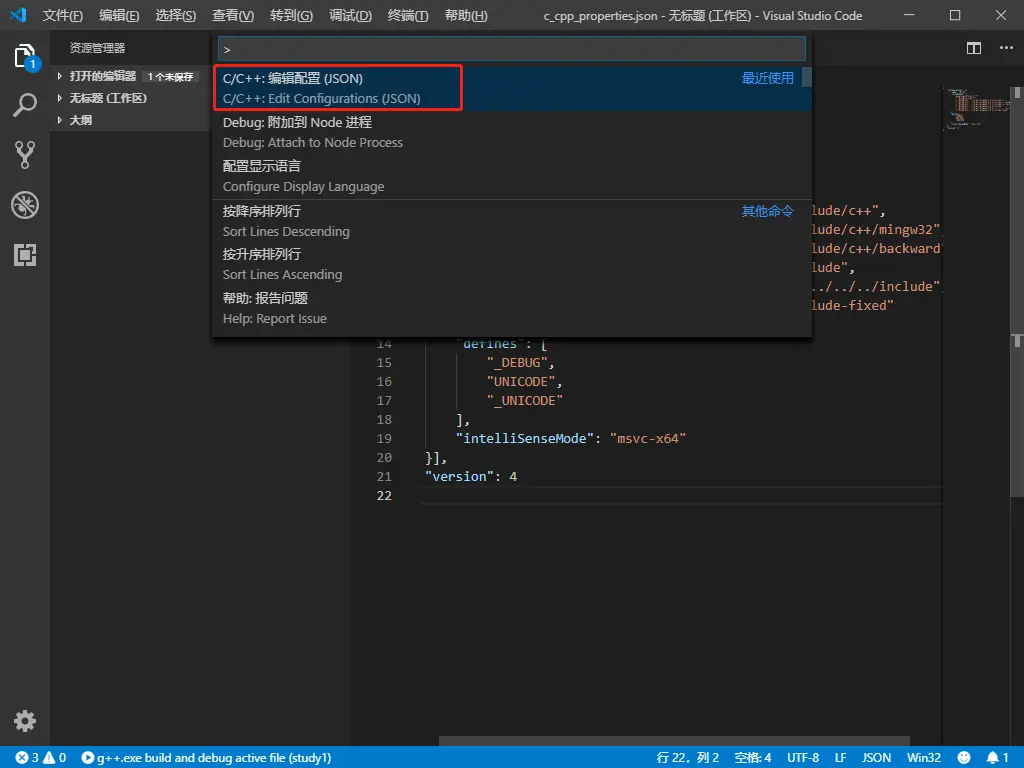1024x768 pixels.
Task: Change the JSON language mode in status bar
Action: 876,758
